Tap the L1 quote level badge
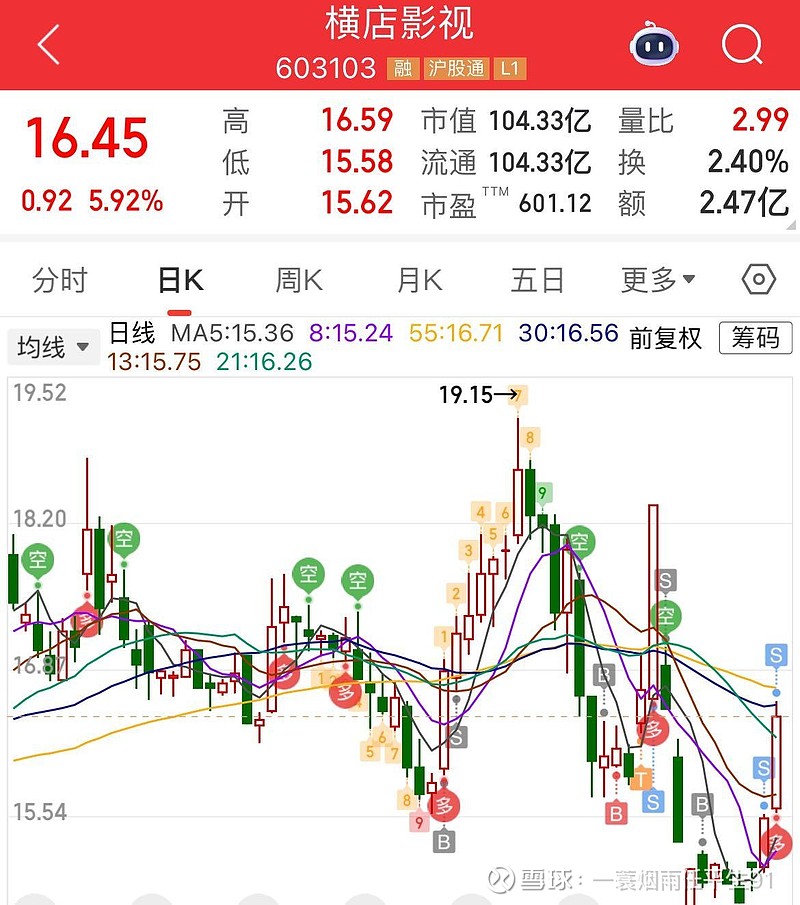 coord(510,69)
